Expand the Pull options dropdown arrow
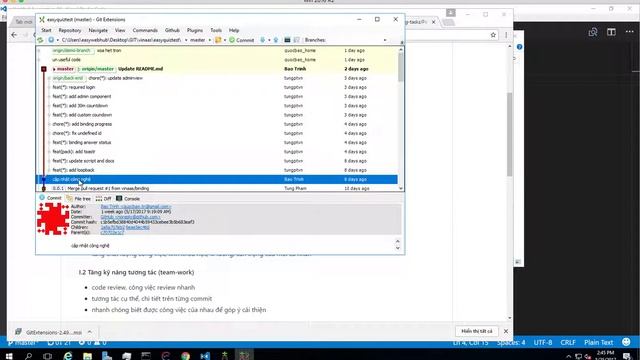Screen dimensions: 640x360 [x=269, y=40]
